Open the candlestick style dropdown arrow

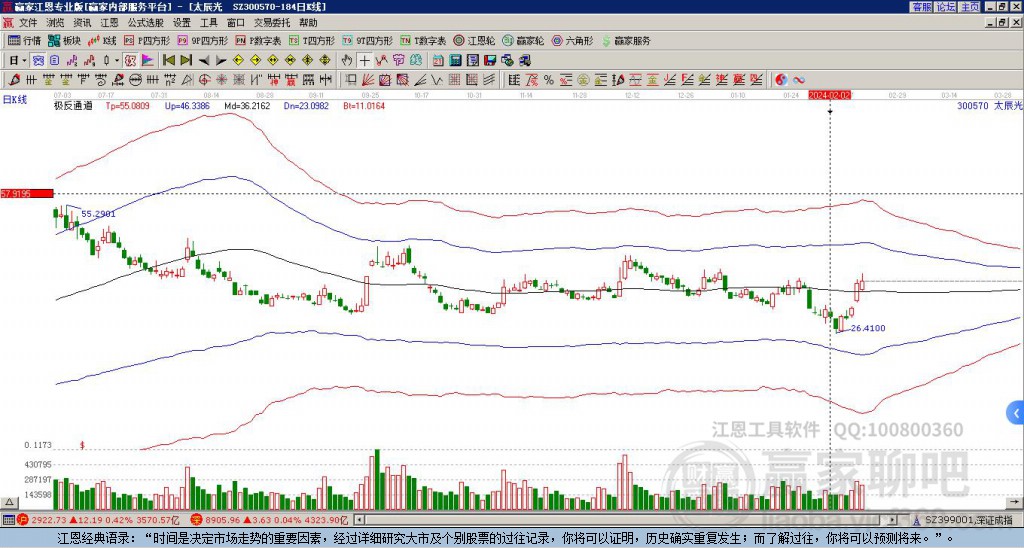coord(117,61)
